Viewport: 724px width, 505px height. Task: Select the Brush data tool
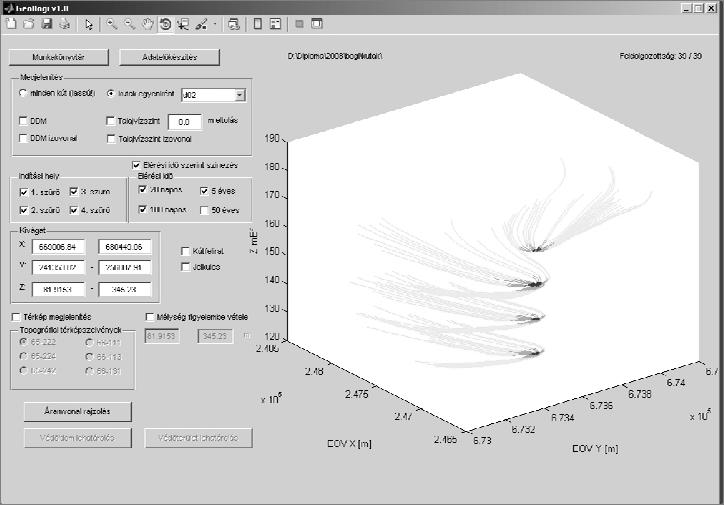tap(201, 24)
